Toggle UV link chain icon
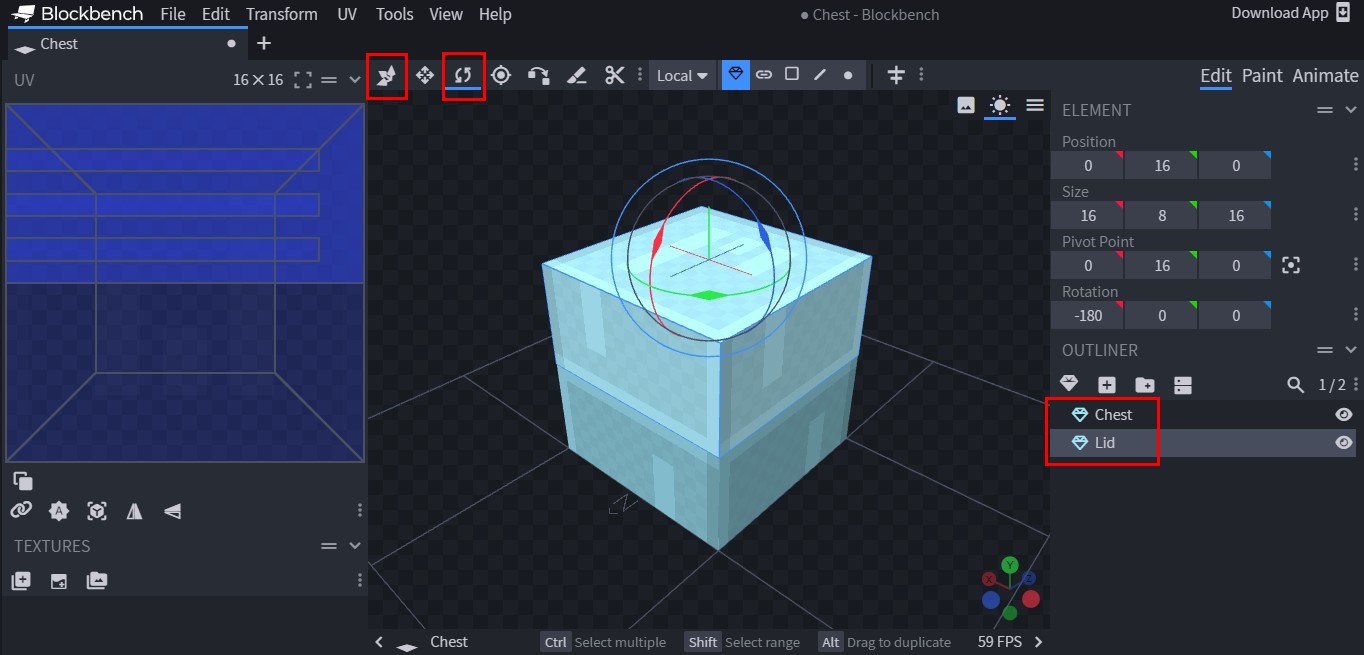The width and height of the screenshot is (1364, 655). 21,511
